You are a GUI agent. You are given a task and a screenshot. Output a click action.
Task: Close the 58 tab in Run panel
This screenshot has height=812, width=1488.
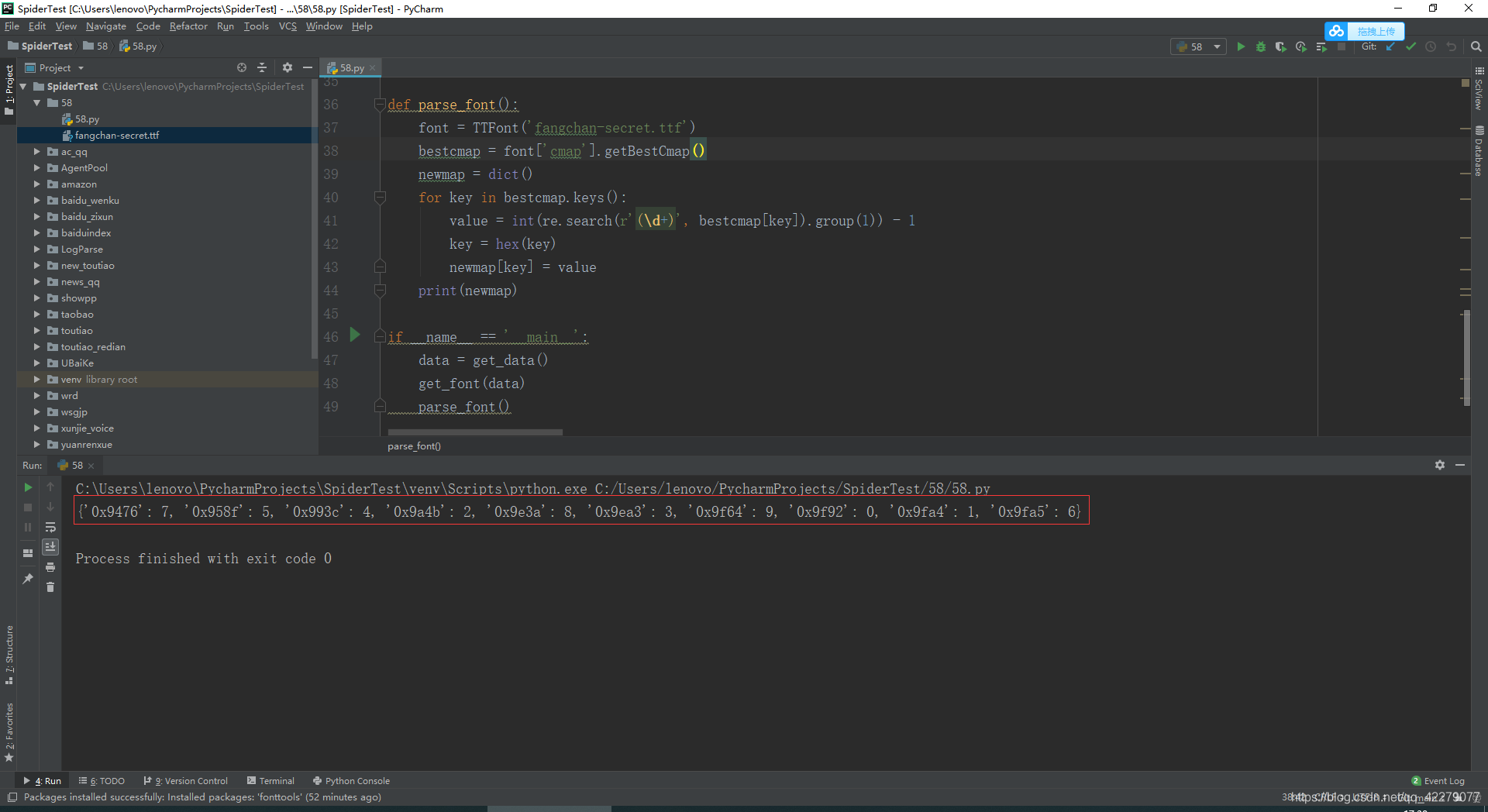tap(91, 466)
